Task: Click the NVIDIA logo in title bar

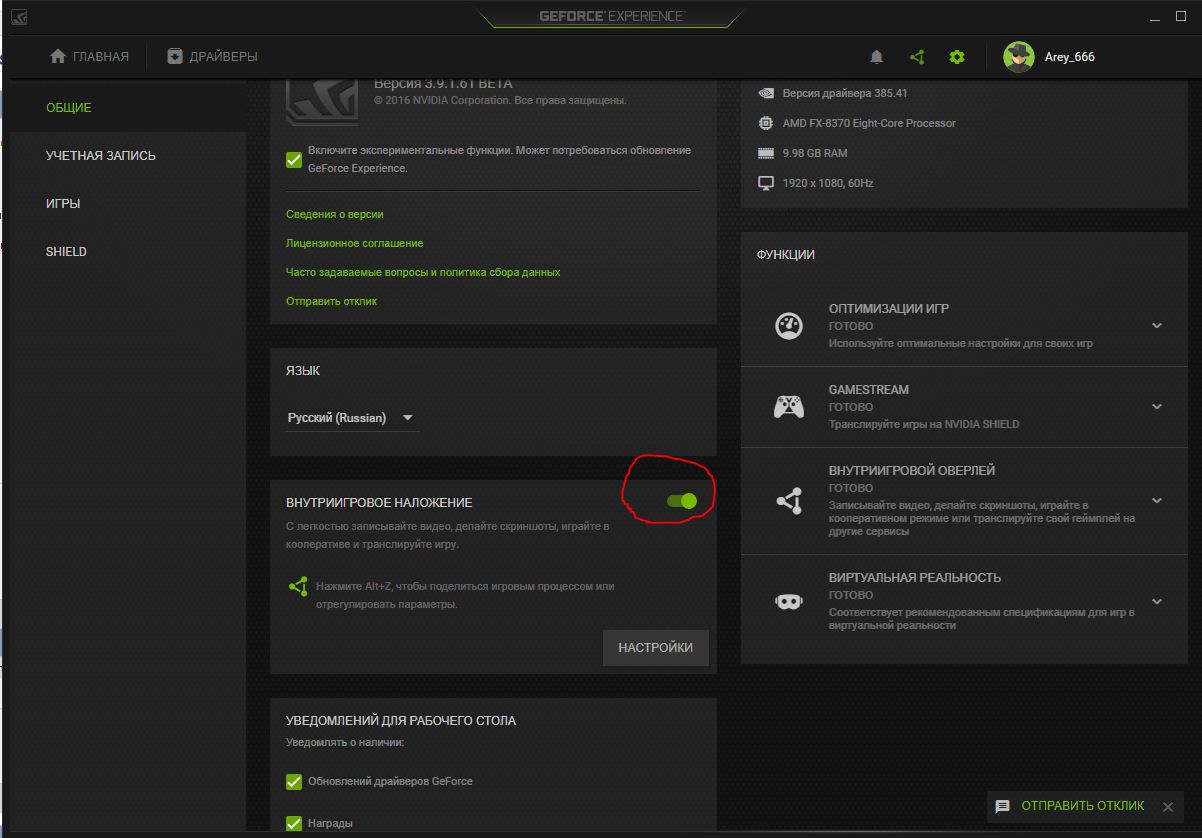Action: point(20,17)
